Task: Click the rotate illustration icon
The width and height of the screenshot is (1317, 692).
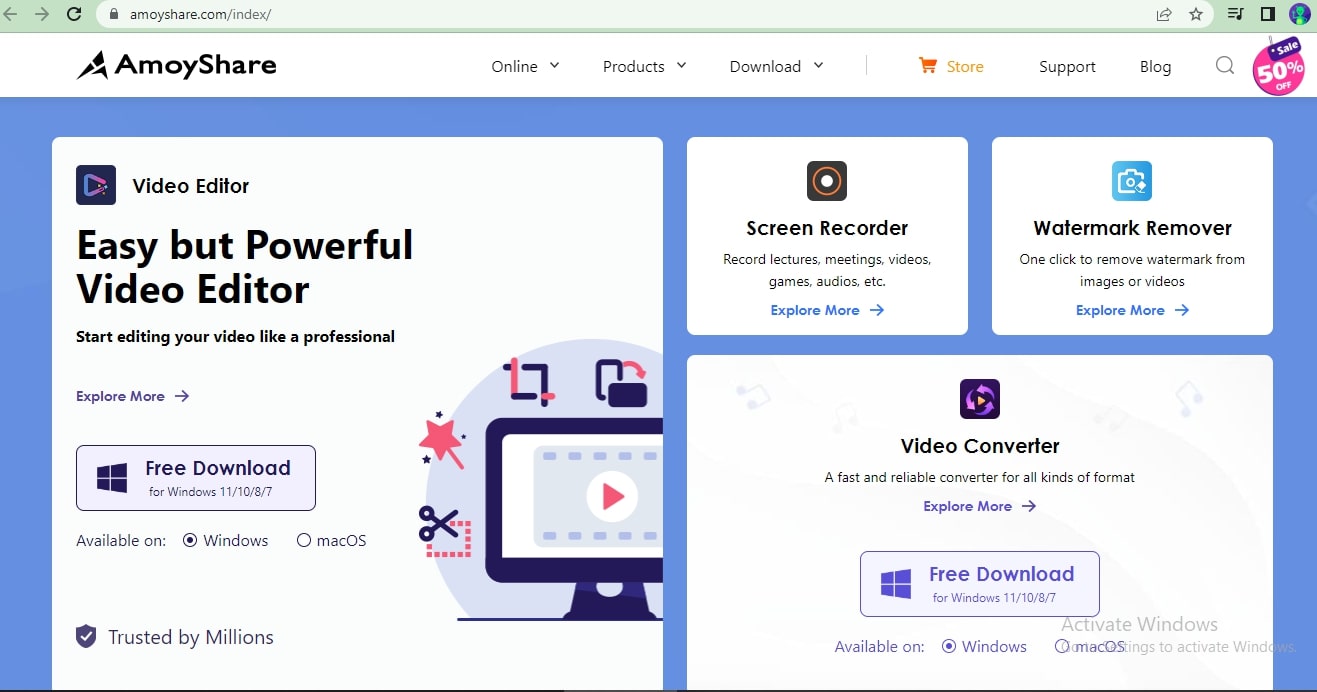Action: tap(621, 383)
